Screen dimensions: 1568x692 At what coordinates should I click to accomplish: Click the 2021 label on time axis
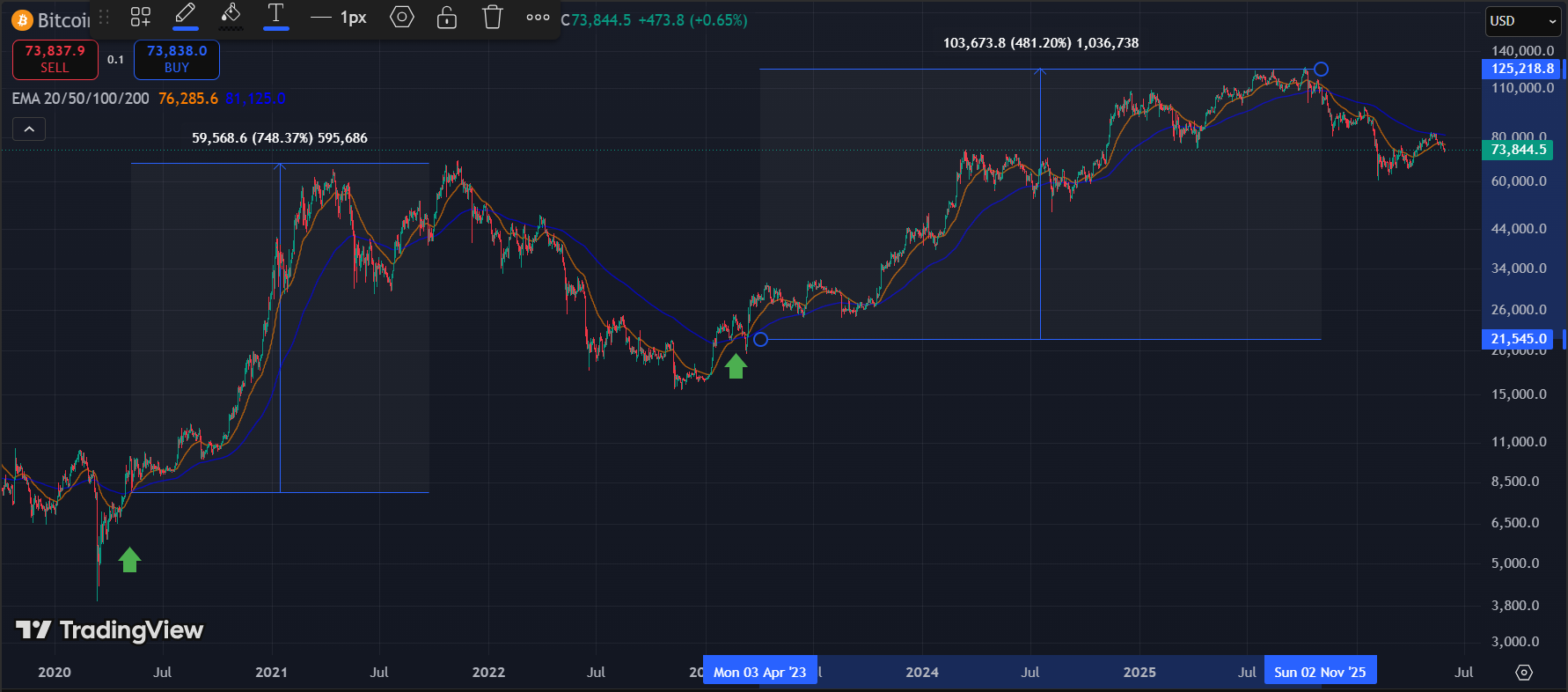click(271, 673)
